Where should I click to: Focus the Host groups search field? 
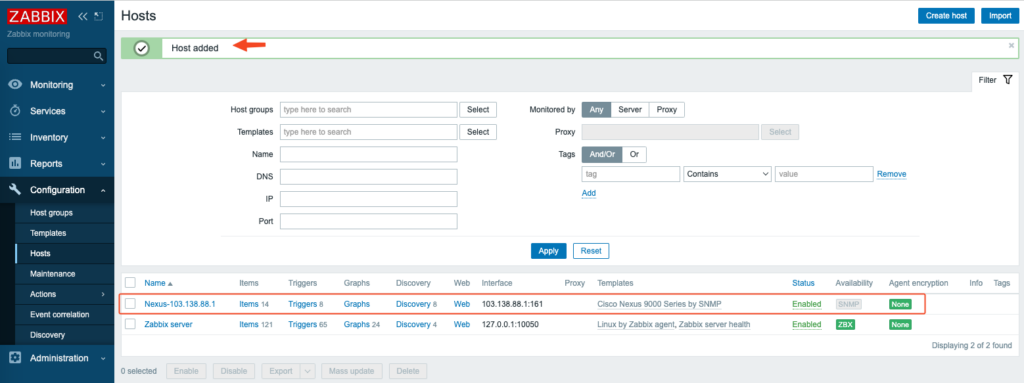(369, 110)
